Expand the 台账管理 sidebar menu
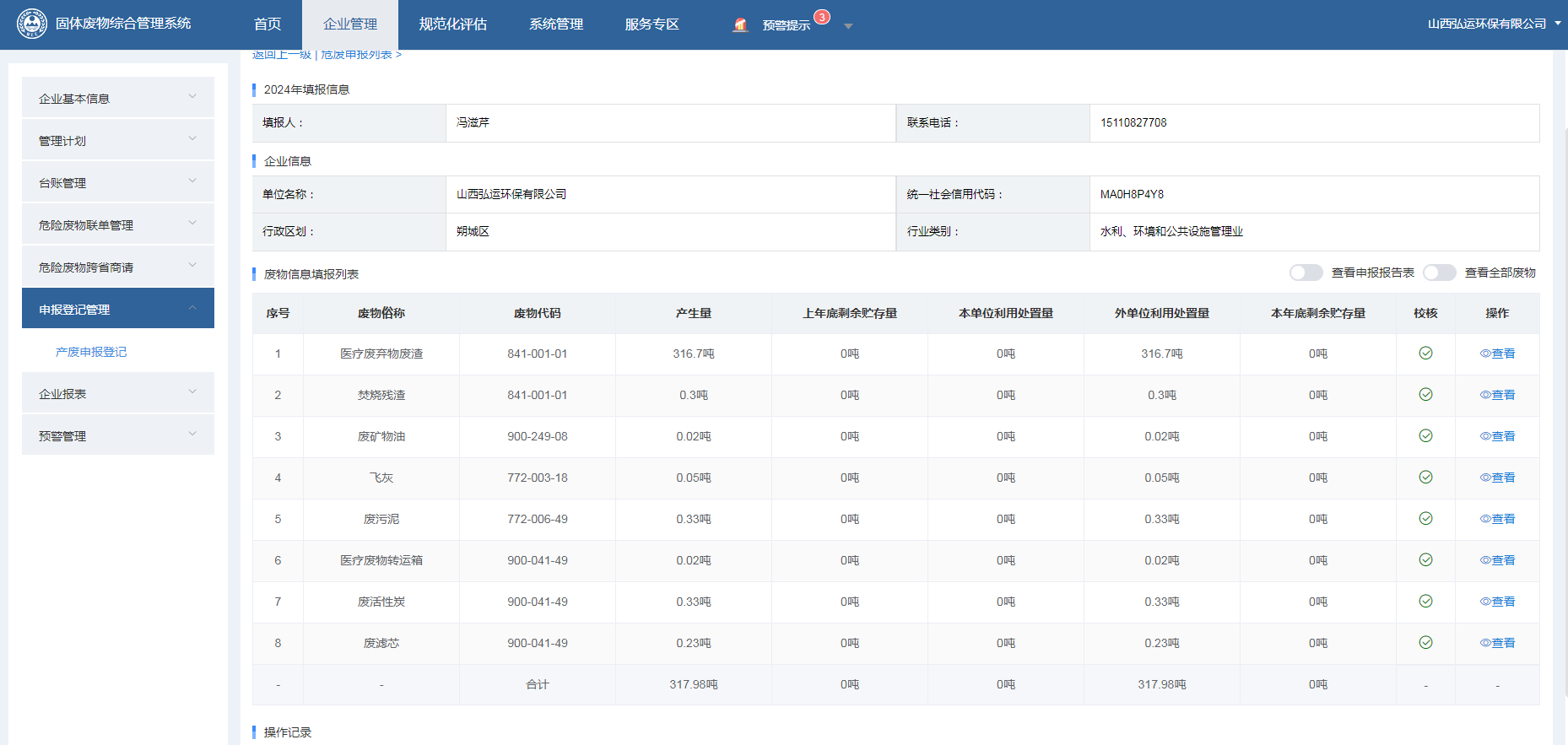This screenshot has height=745, width=1568. point(117,182)
